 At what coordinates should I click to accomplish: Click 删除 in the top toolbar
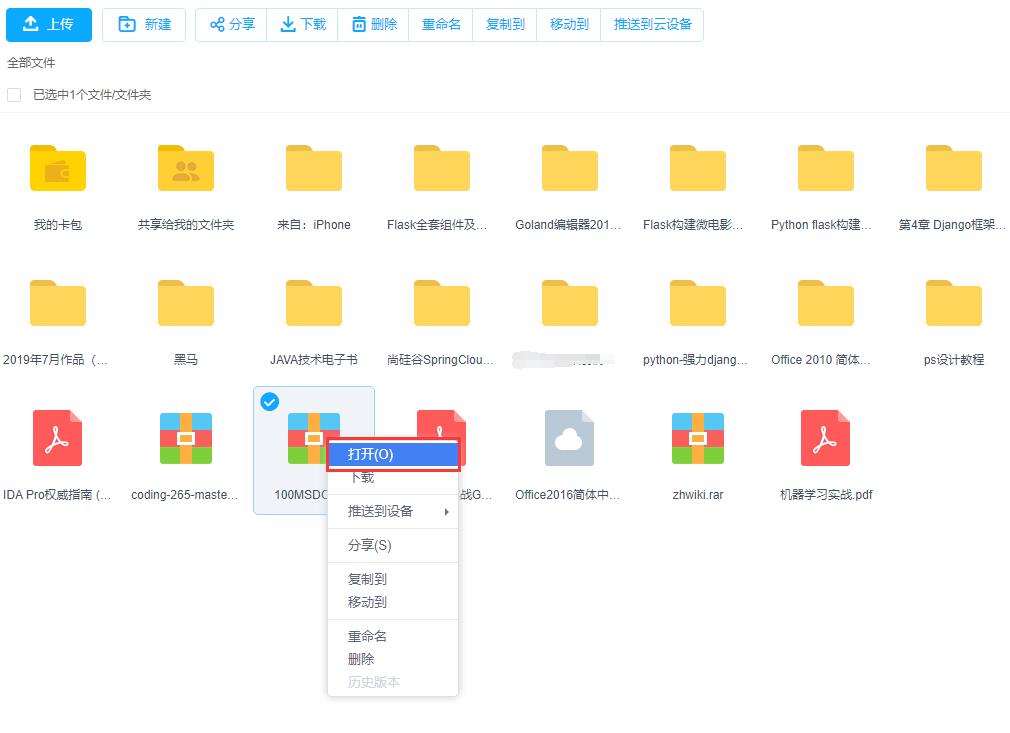tap(374, 24)
